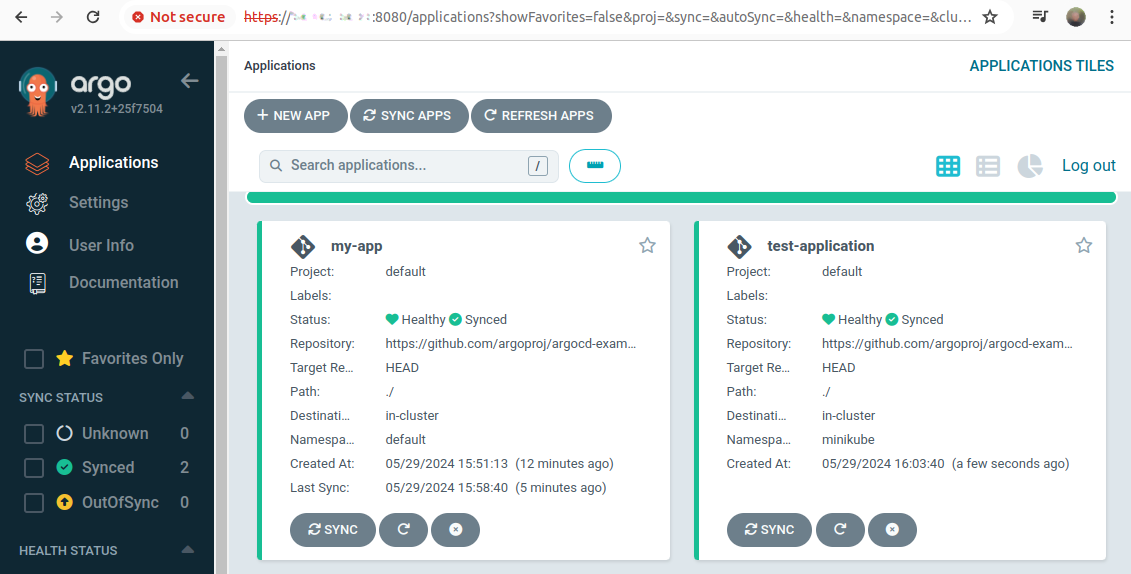This screenshot has height=574, width=1131.
Task: Enable the Favorites Only checkbox
Action: [34, 359]
